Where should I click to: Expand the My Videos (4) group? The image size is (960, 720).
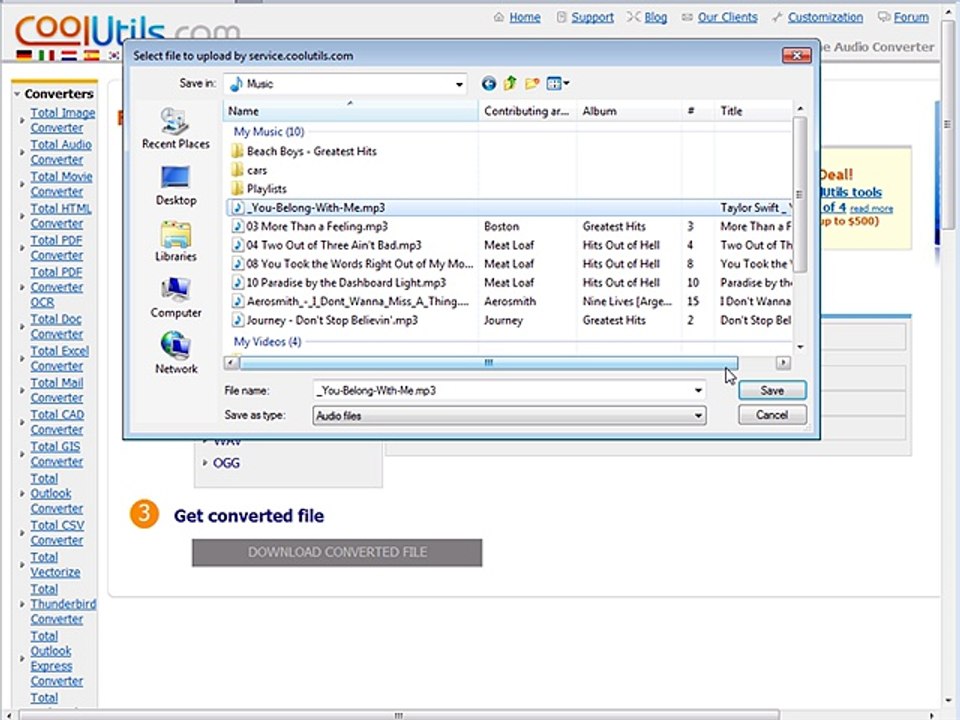pyautogui.click(x=268, y=342)
